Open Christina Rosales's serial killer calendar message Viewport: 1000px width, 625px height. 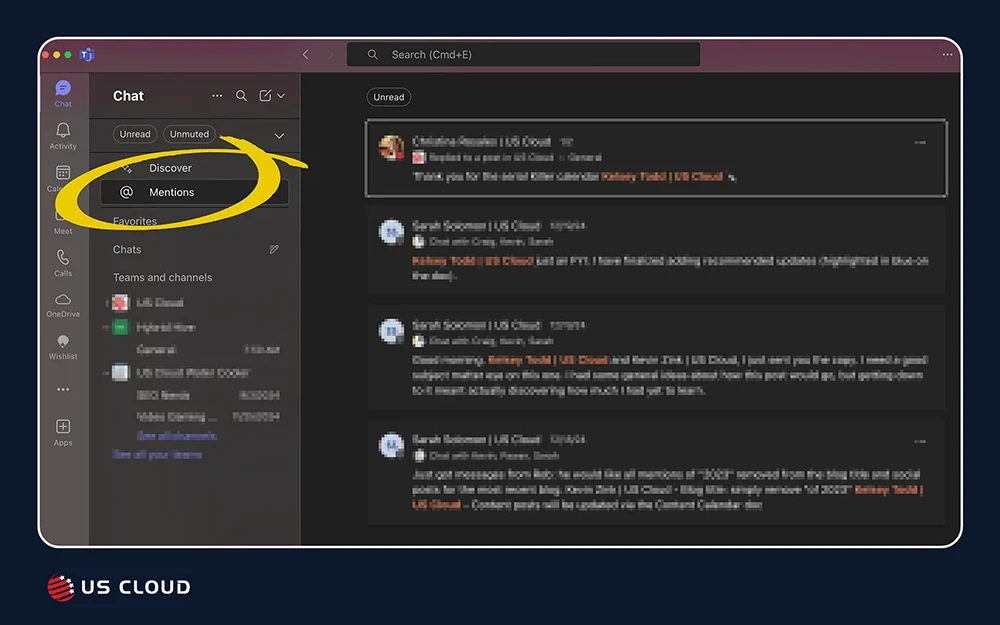(656, 158)
